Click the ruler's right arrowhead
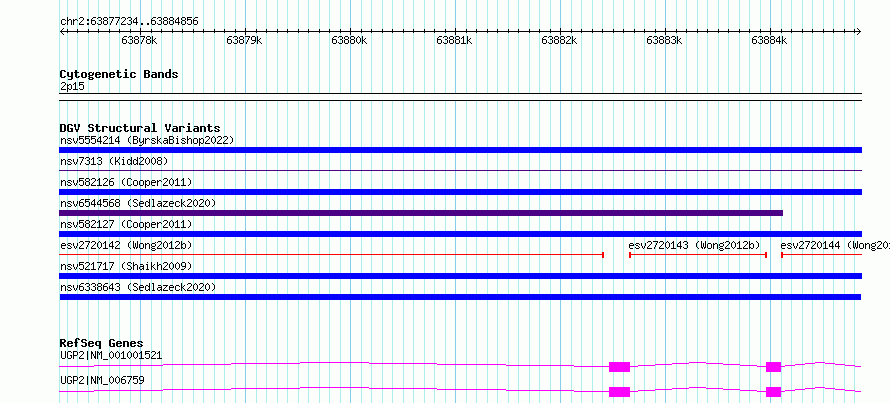The image size is (890, 403). tap(859, 31)
